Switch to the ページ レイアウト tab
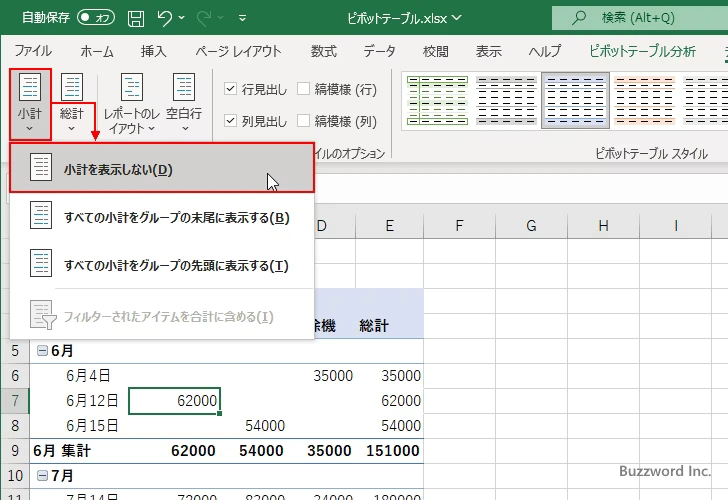Image resolution: width=728 pixels, height=500 pixels. [238, 51]
